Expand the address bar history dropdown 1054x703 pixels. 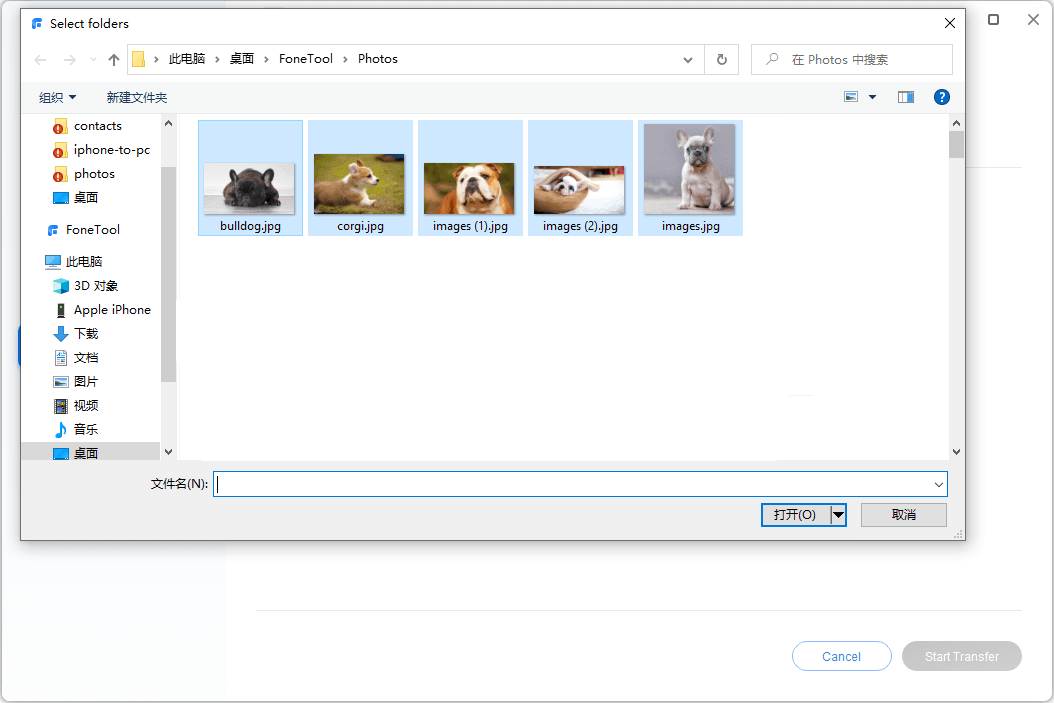click(x=688, y=60)
